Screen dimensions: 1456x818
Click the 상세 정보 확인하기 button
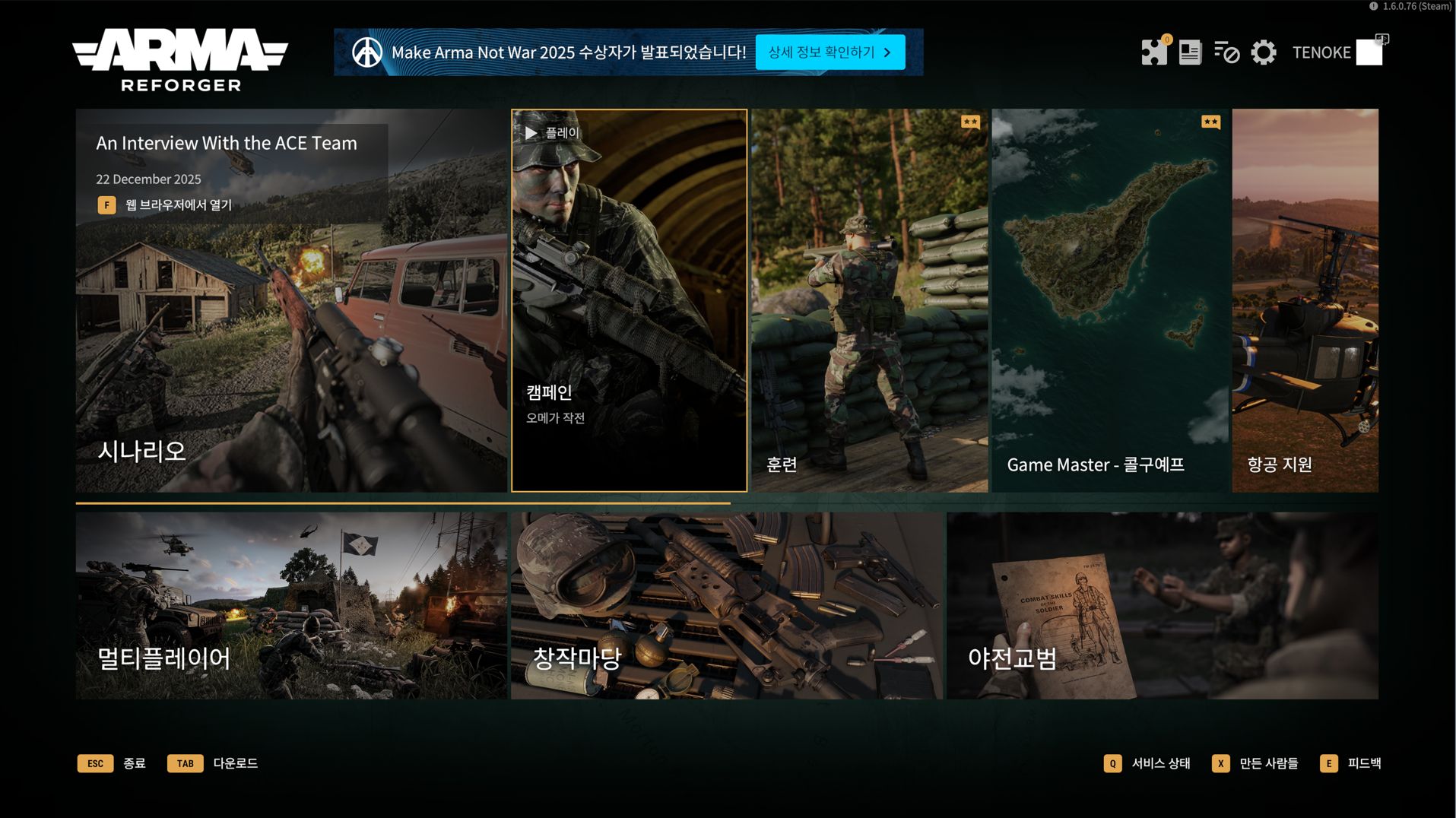[830, 52]
